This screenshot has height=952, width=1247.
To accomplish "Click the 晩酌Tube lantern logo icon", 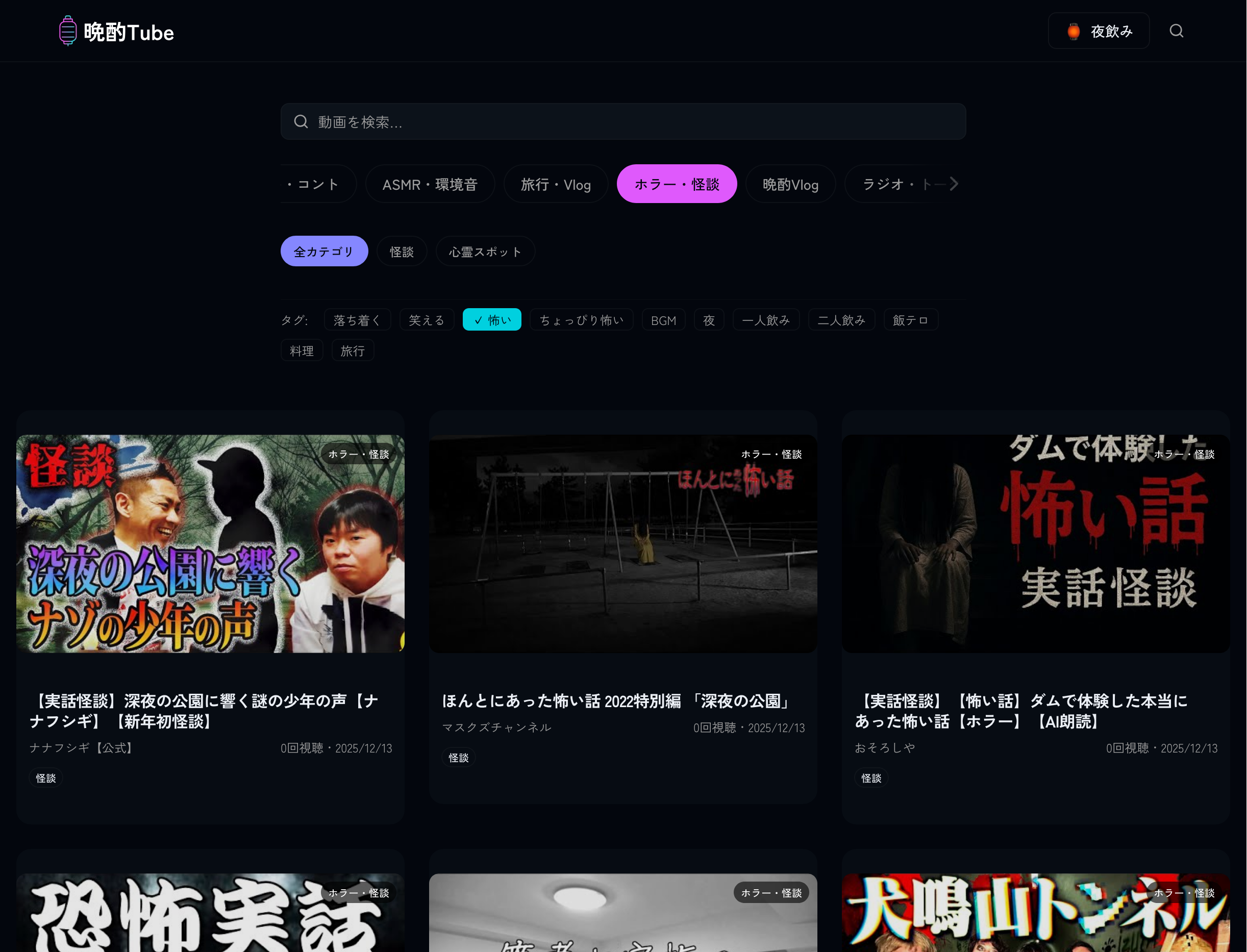I will (67, 31).
